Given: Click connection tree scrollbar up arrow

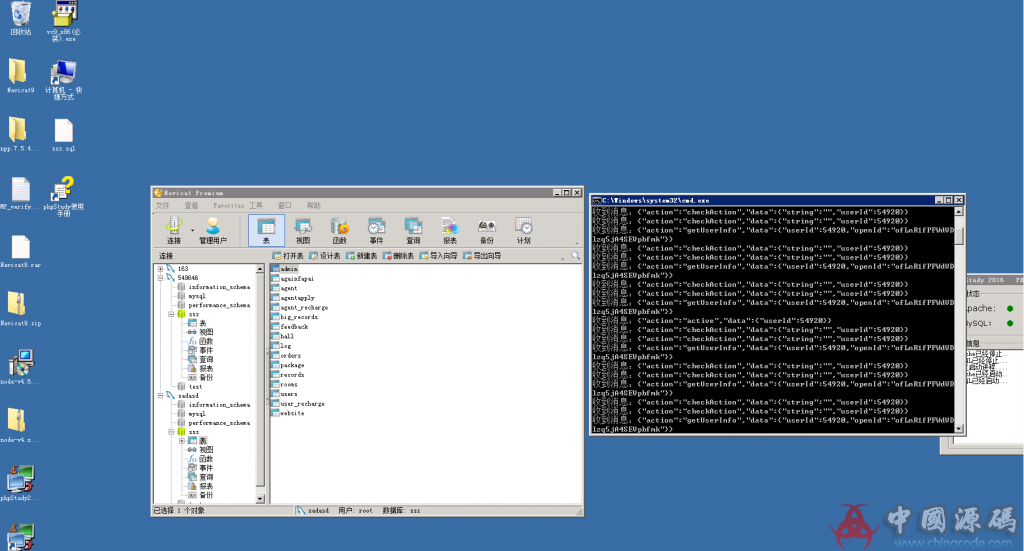Looking at the screenshot, I should [x=260, y=269].
